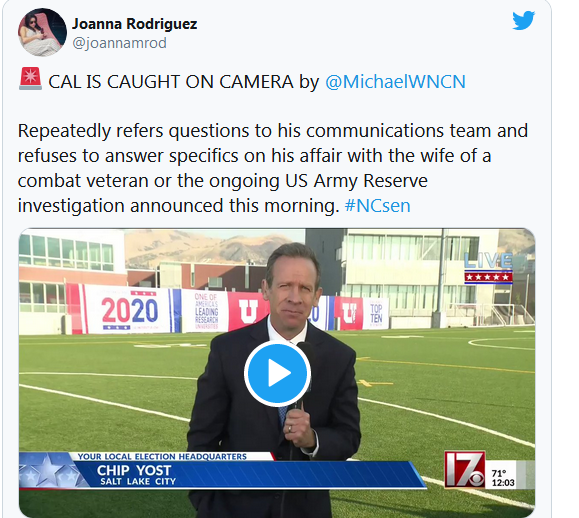The width and height of the screenshot is (579, 518).
Task: Play the embedded video
Action: tap(277, 373)
